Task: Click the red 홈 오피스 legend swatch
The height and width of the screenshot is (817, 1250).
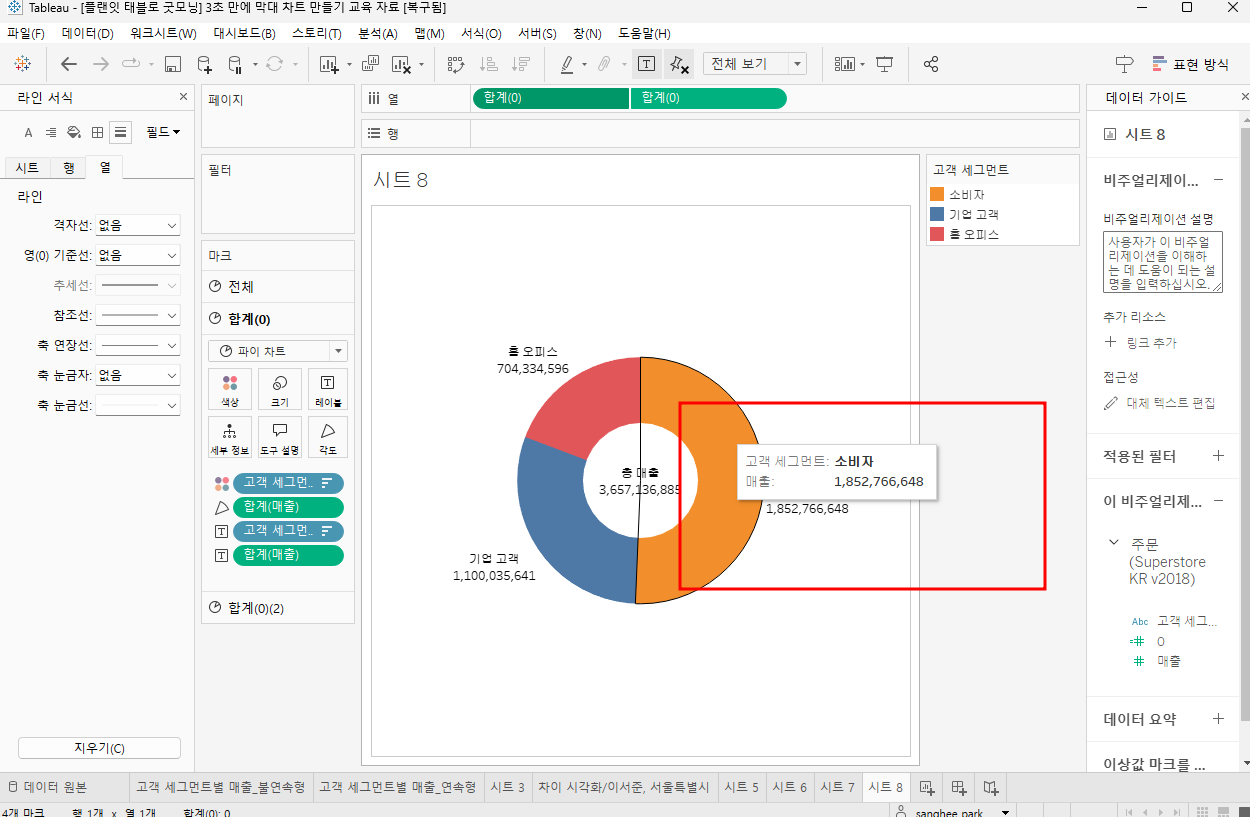Action: point(937,234)
